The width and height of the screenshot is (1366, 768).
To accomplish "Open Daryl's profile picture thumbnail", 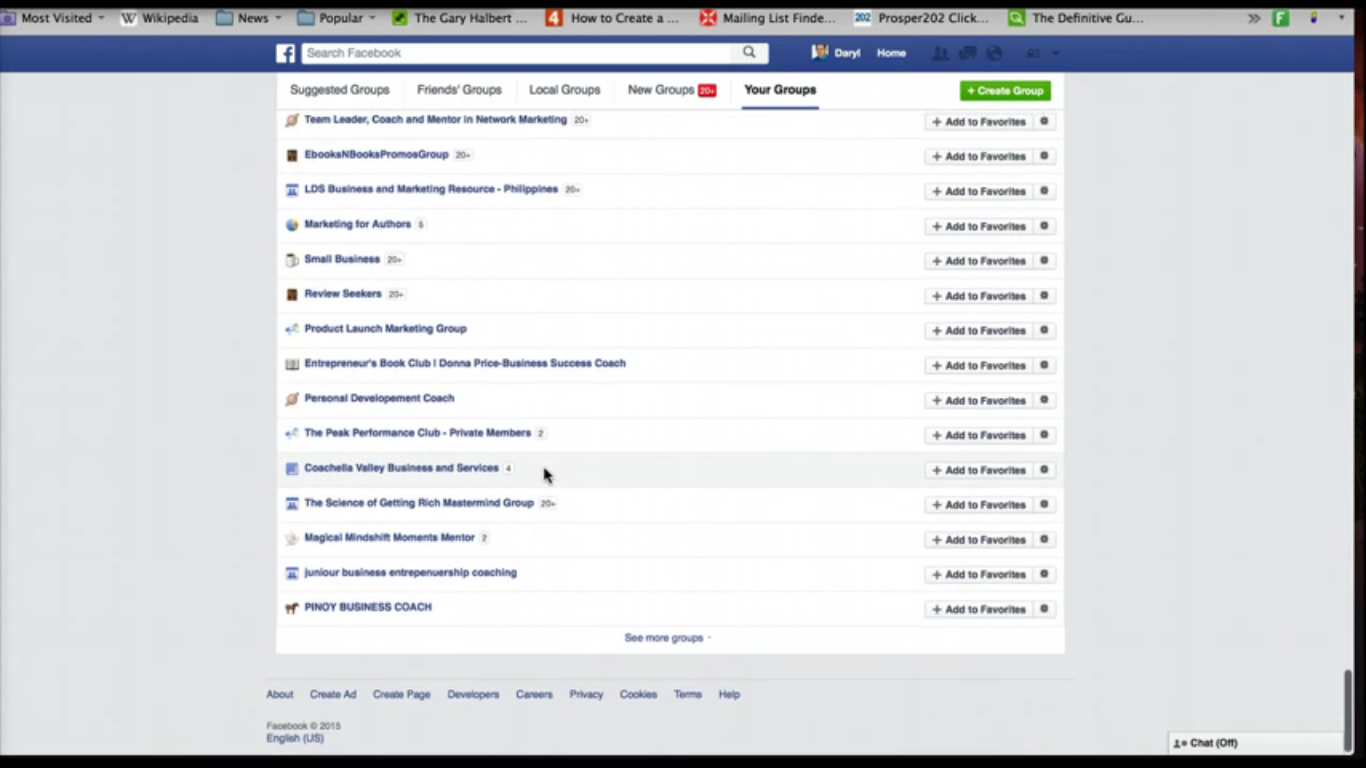I will click(x=820, y=52).
